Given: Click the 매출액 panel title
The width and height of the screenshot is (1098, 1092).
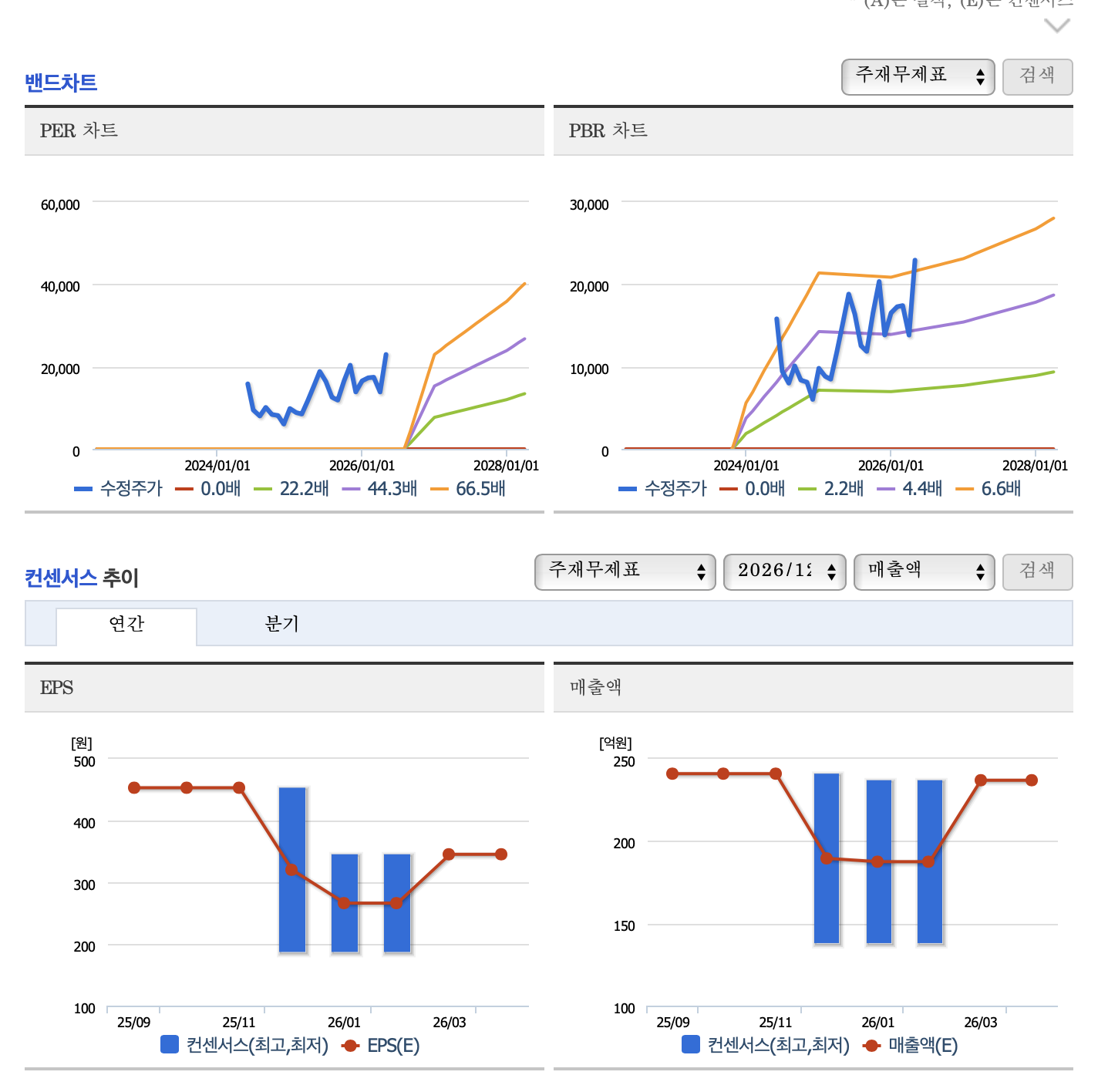Looking at the screenshot, I should pyautogui.click(x=595, y=687).
